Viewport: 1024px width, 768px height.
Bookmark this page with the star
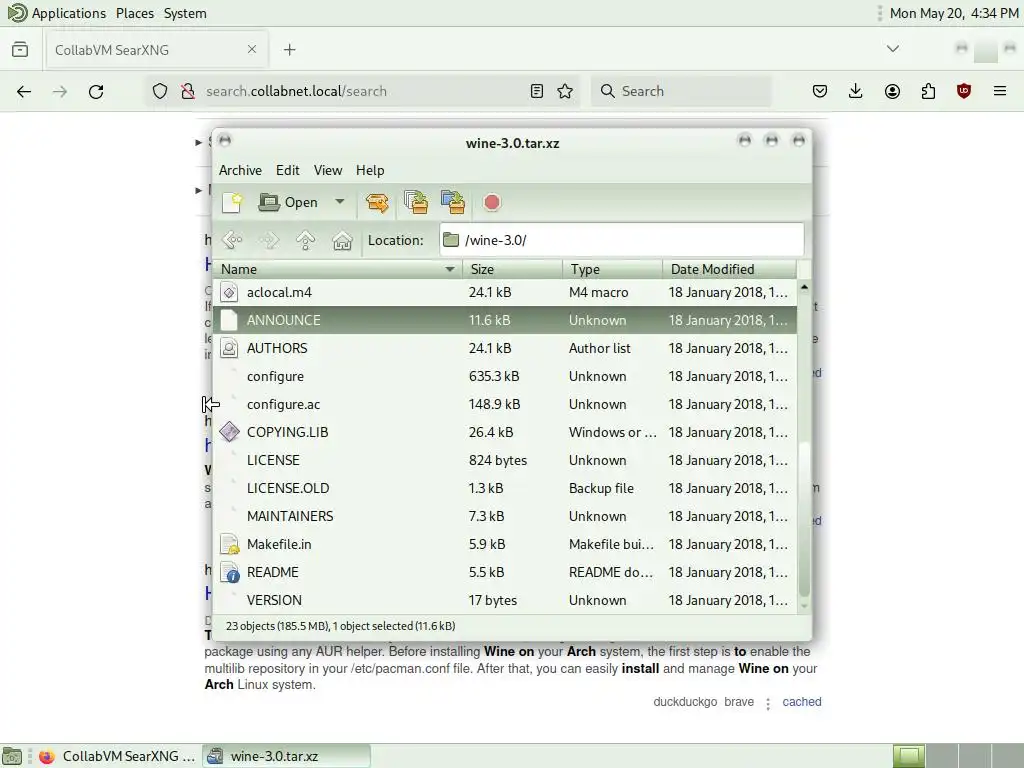tap(565, 91)
